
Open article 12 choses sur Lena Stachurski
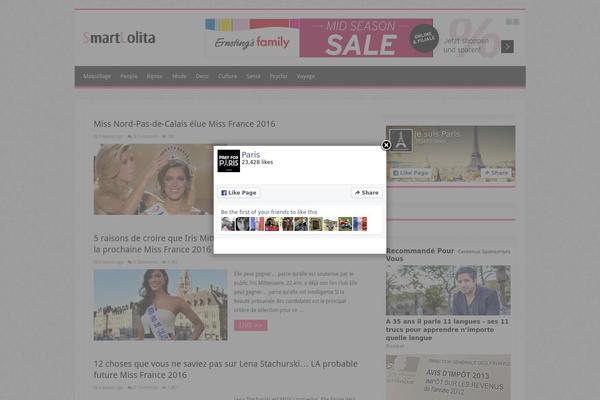tap(225, 369)
